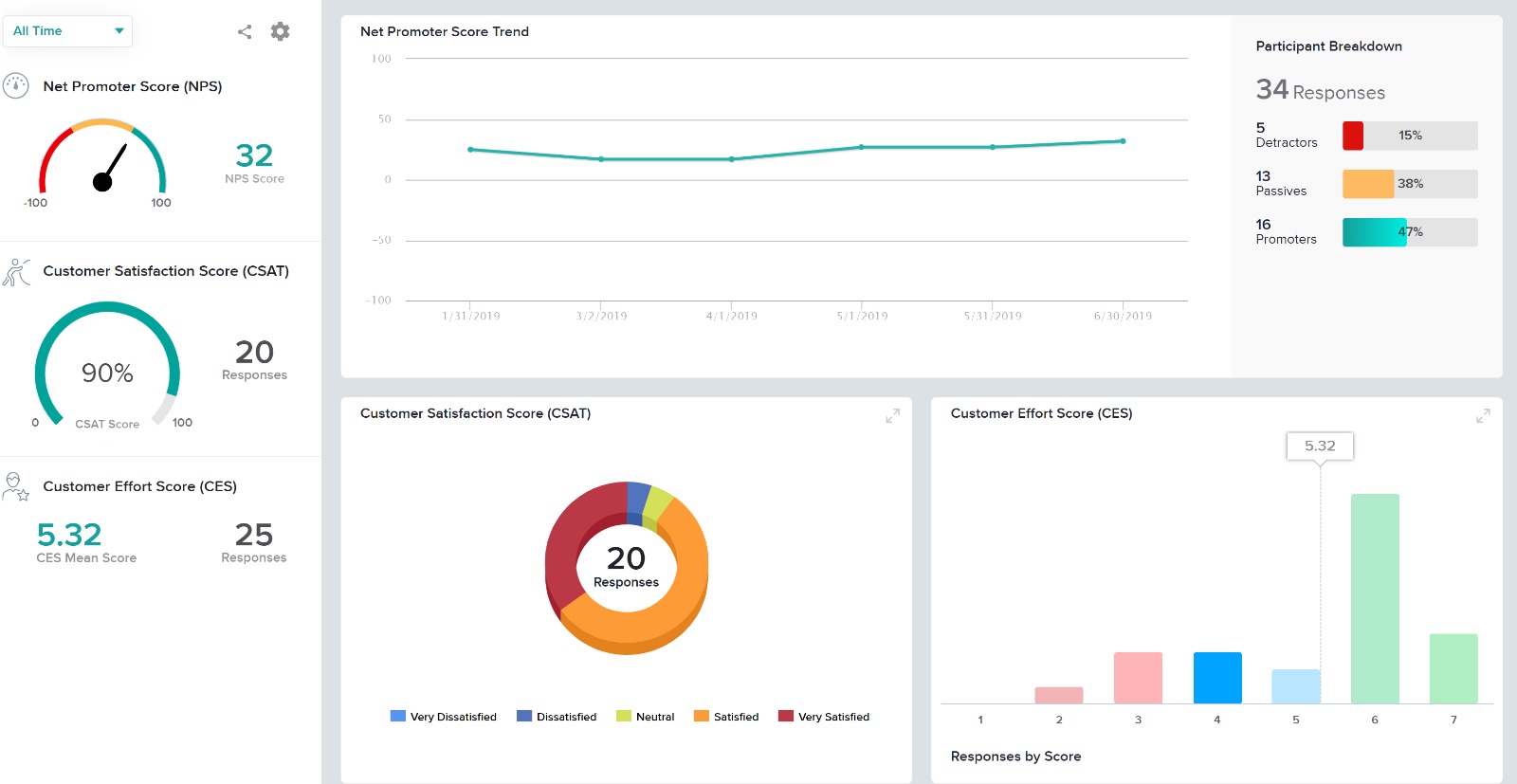Click the tallest CES bar for score 6
The image size is (1517, 784).
[x=1375, y=597]
